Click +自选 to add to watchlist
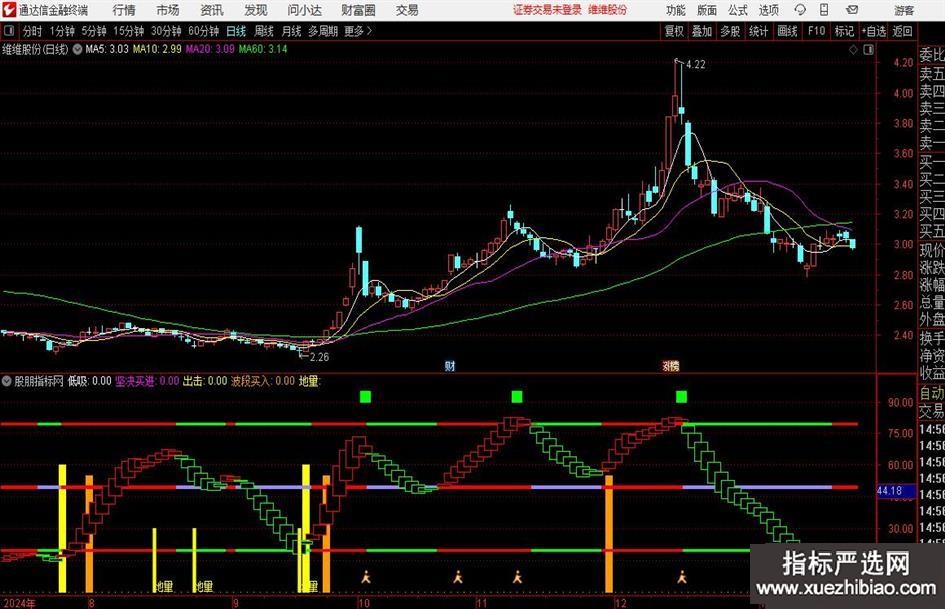The image size is (945, 609). click(x=874, y=31)
